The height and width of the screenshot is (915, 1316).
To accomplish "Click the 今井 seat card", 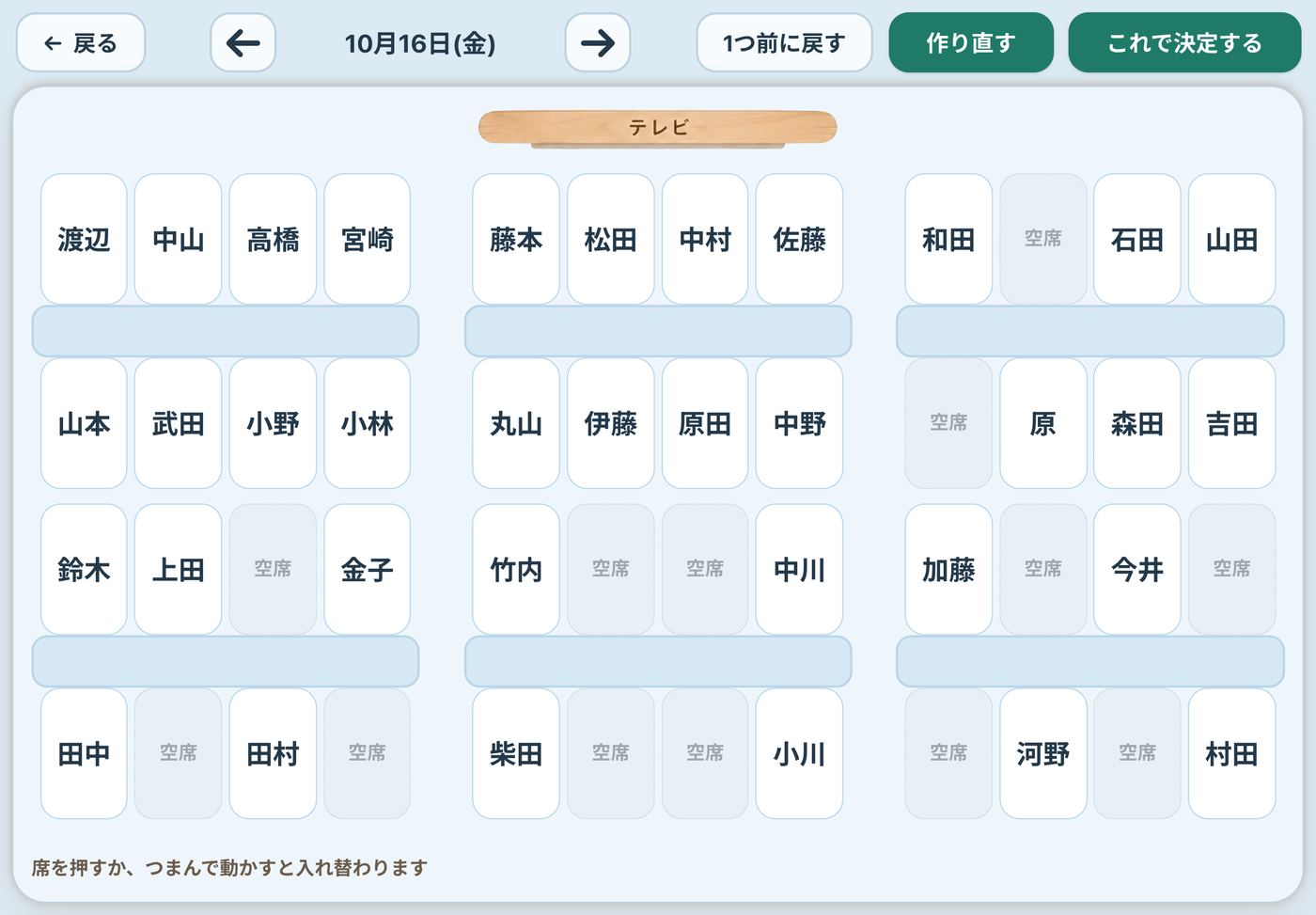I will point(1137,569).
